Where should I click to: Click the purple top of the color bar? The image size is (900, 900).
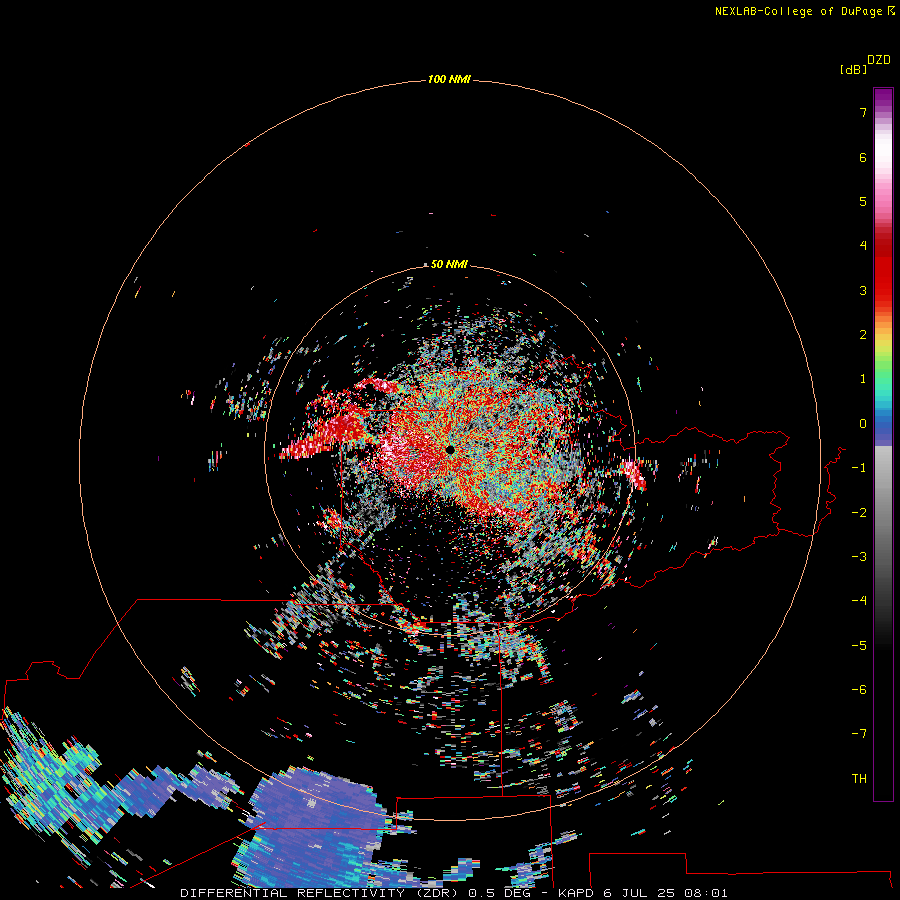pyautogui.click(x=883, y=96)
